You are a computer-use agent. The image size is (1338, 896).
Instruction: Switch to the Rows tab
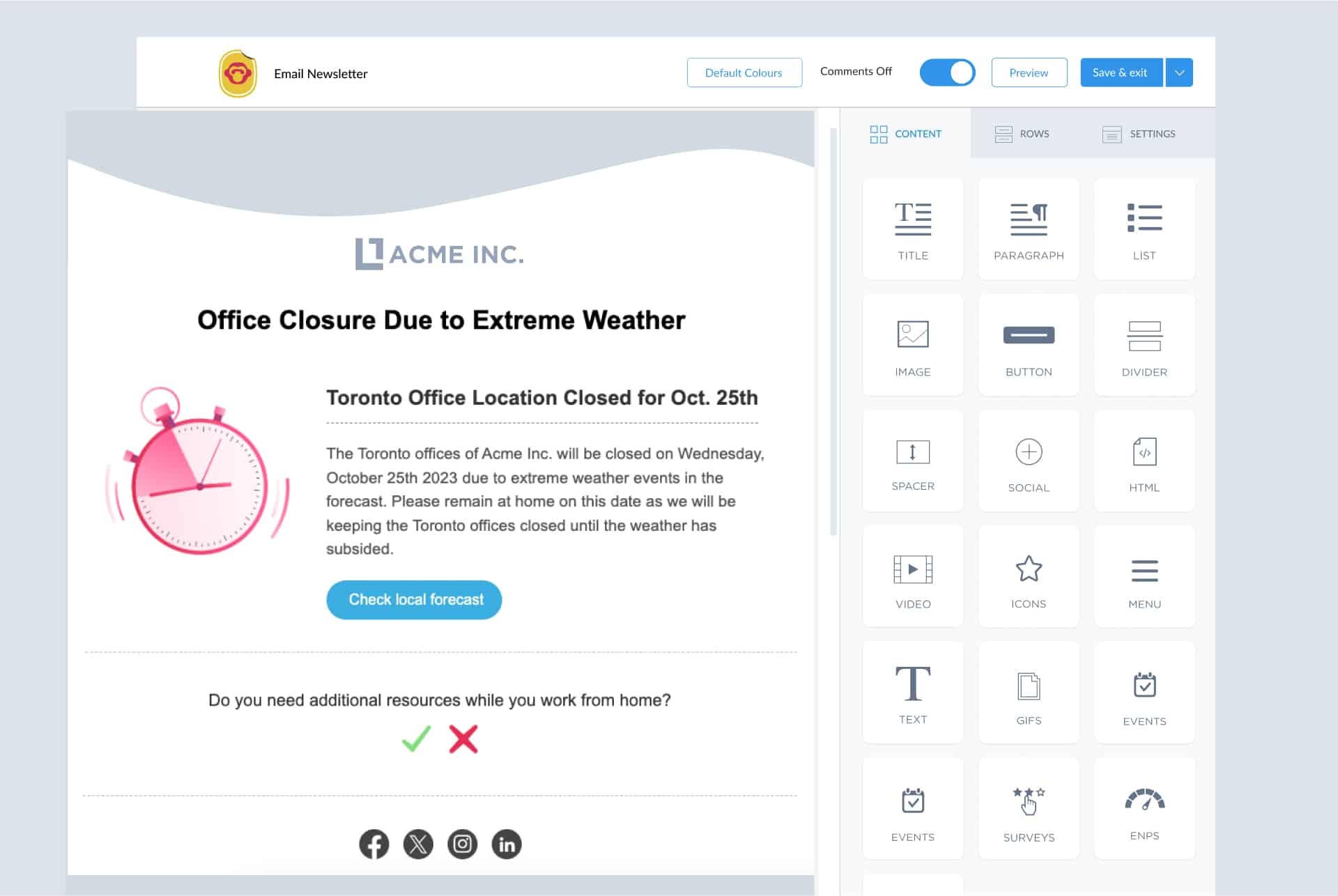click(1023, 133)
